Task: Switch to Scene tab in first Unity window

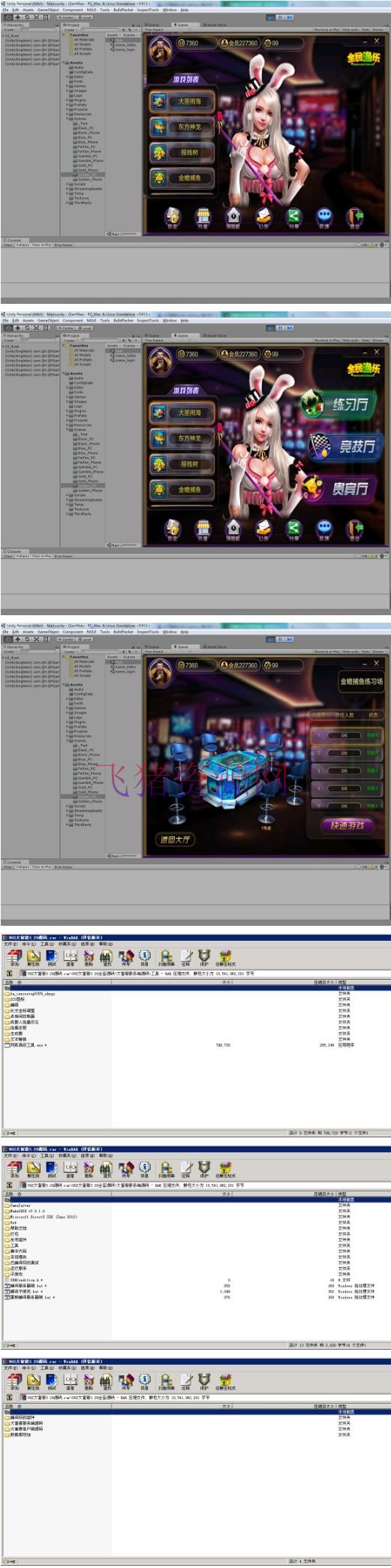Action: (155, 25)
